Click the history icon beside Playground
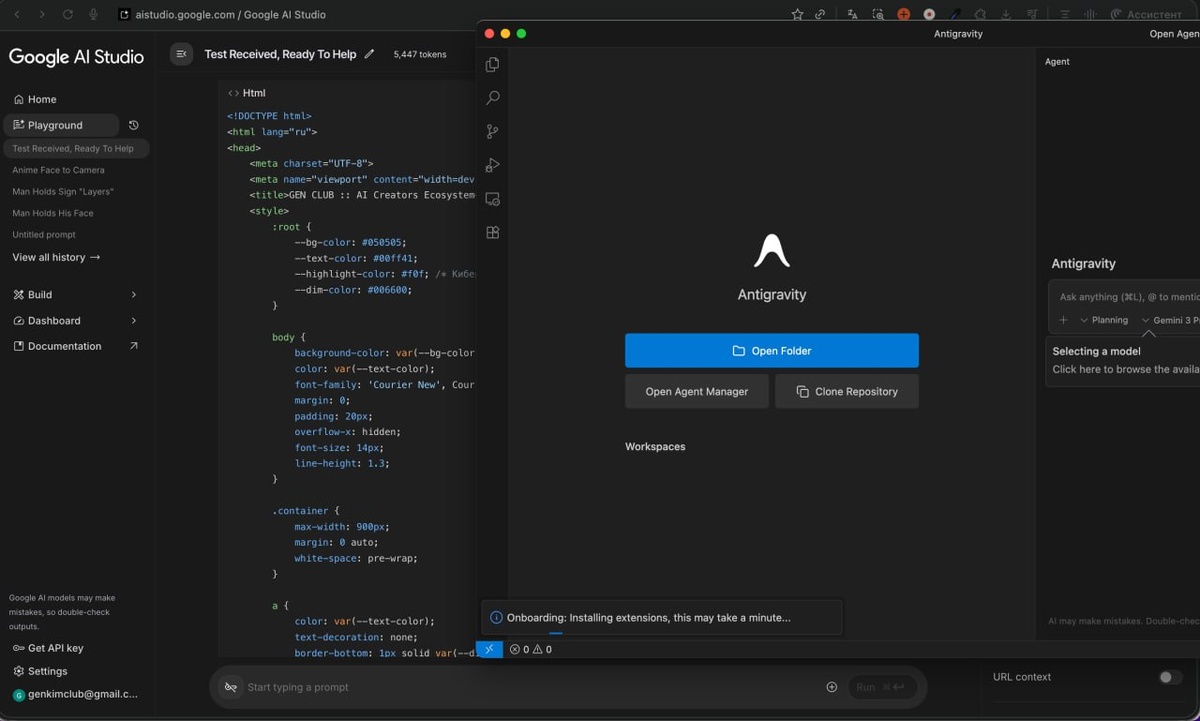The height and width of the screenshot is (721, 1200). tap(134, 125)
